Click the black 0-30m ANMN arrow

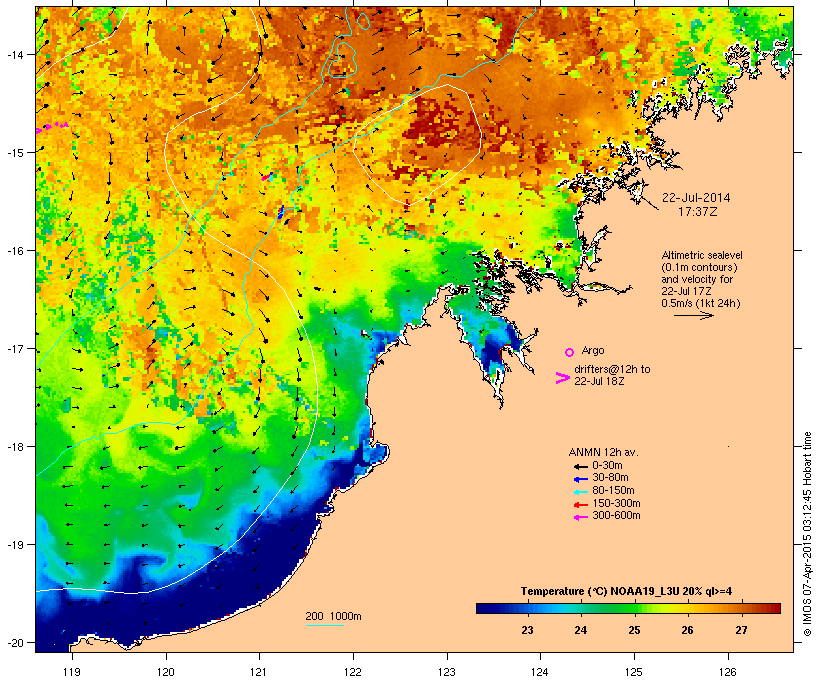tap(581, 466)
